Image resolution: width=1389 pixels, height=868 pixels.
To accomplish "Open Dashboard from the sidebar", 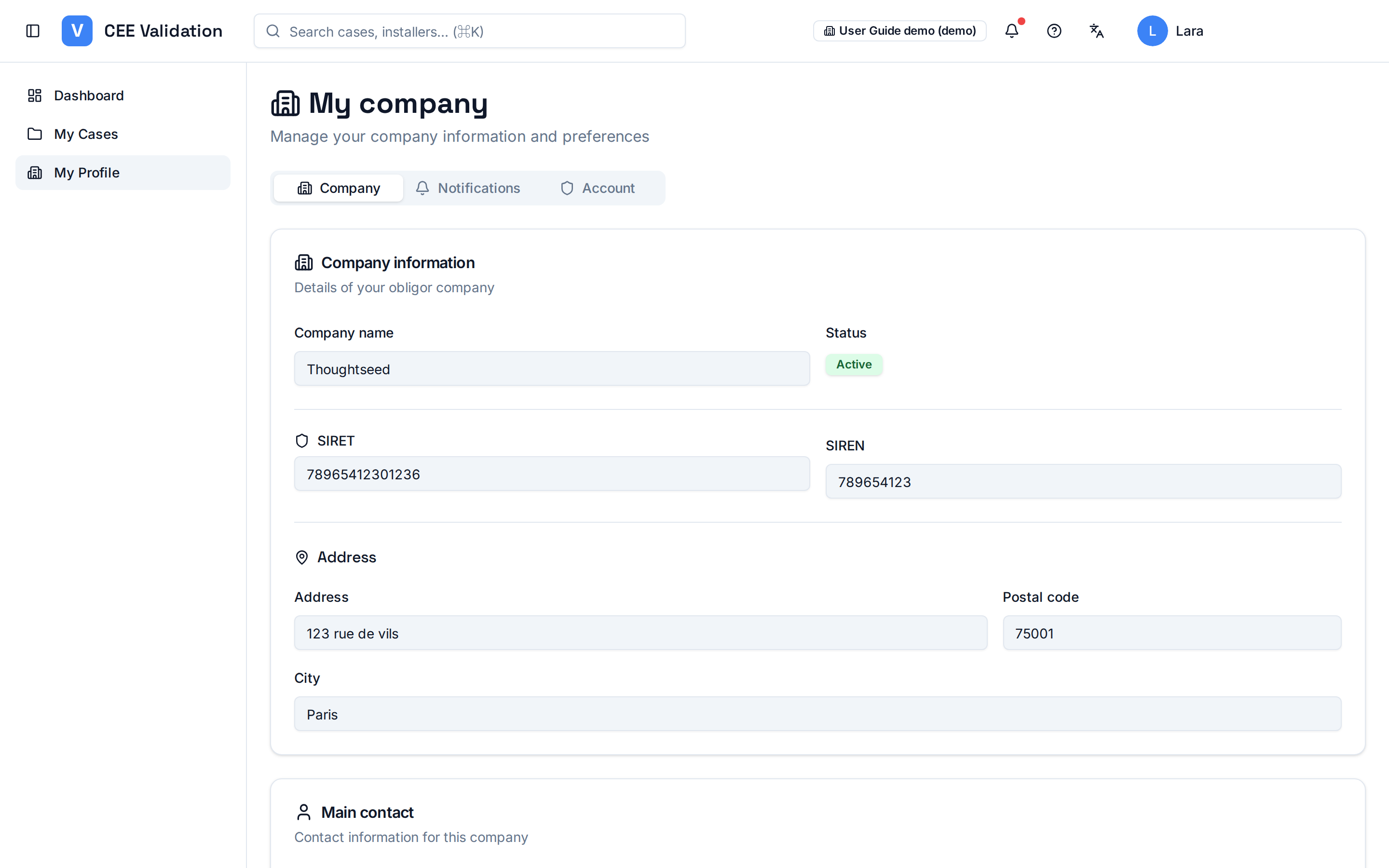I will 123,95.
